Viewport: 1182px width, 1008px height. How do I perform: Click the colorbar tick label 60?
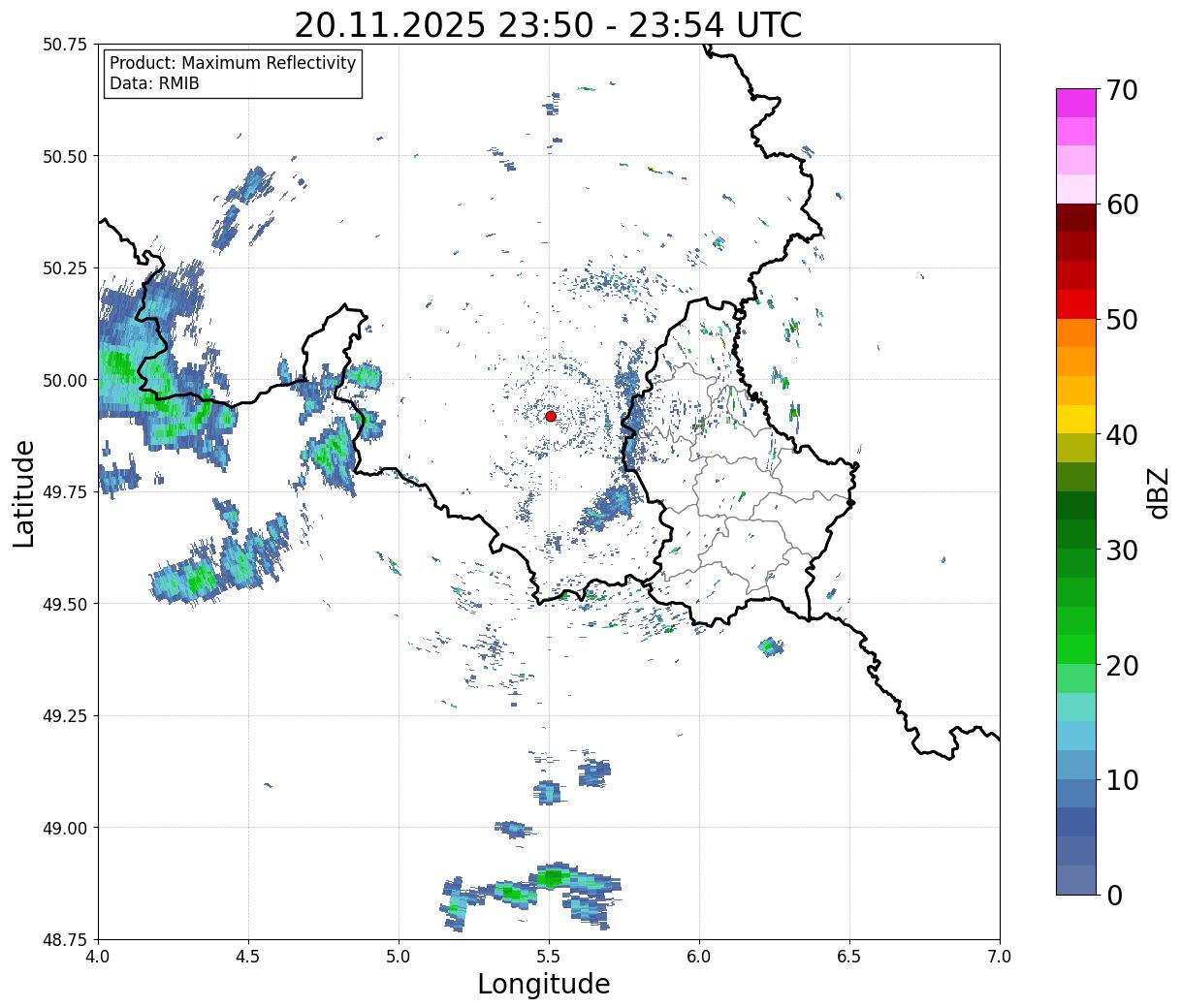point(1122,205)
